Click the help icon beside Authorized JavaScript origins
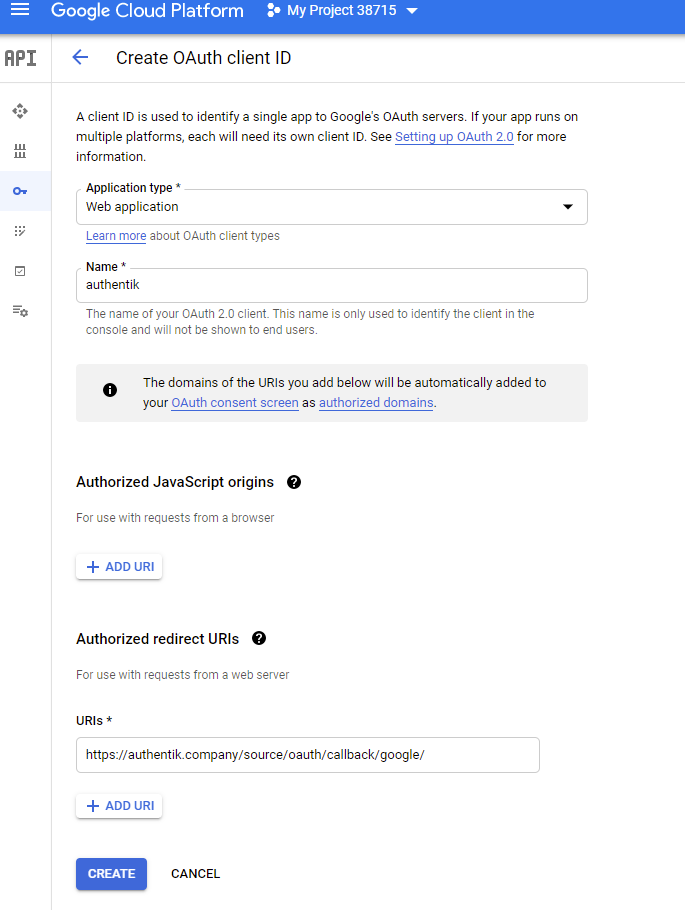 293,482
